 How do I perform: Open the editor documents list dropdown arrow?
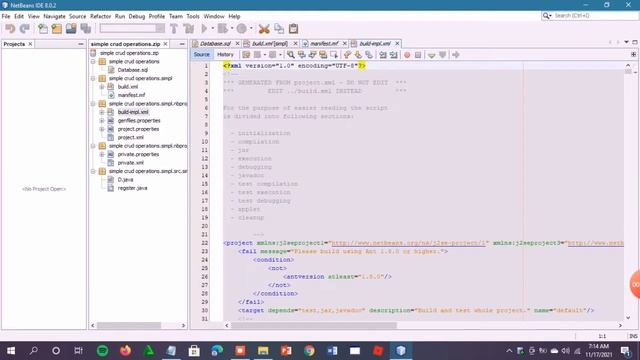626,42
